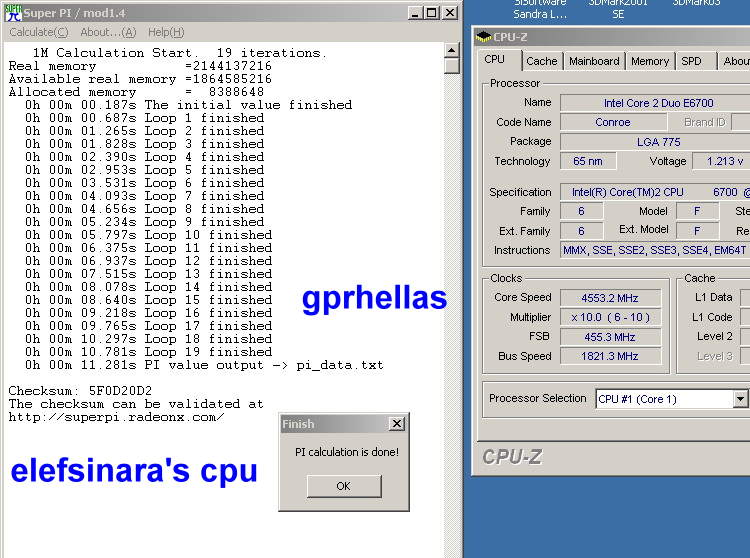Minimize the Super PI window
The image size is (750, 558).
tap(416, 13)
